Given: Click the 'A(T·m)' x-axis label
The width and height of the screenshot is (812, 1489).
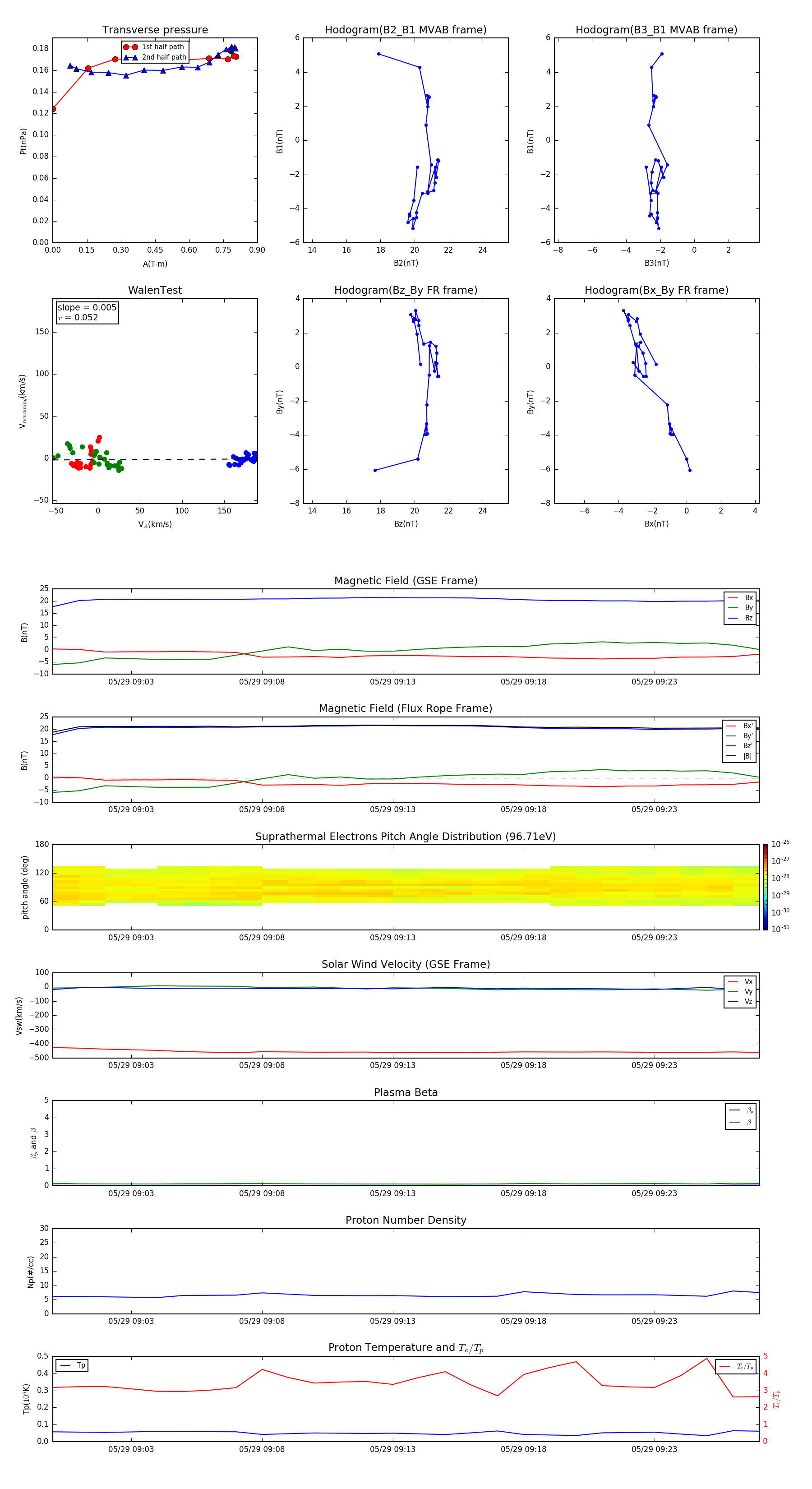Looking at the screenshot, I should (155, 264).
